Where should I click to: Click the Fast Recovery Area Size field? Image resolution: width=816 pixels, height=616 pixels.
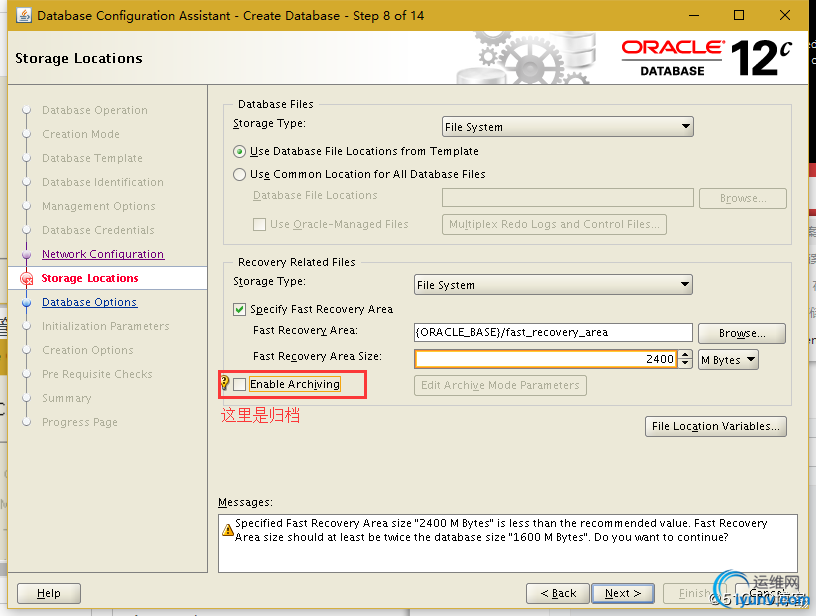pyautogui.click(x=546, y=360)
